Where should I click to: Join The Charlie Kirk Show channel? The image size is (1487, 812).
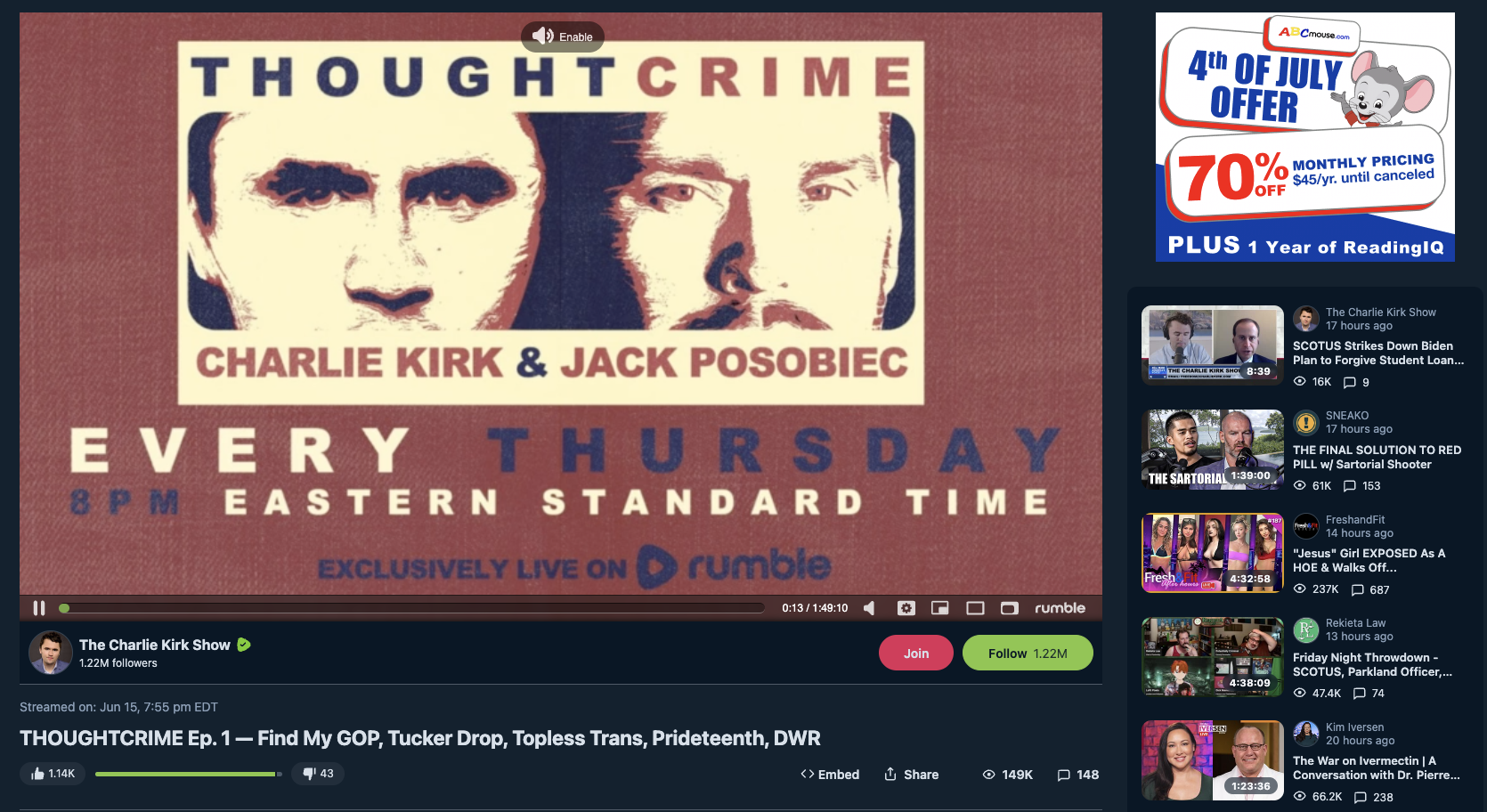[x=916, y=653]
